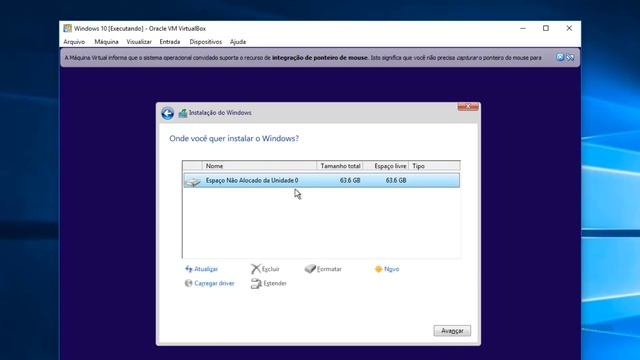This screenshot has height=360, width=640.
Task: Open the Arquivo menu
Action: (74, 42)
